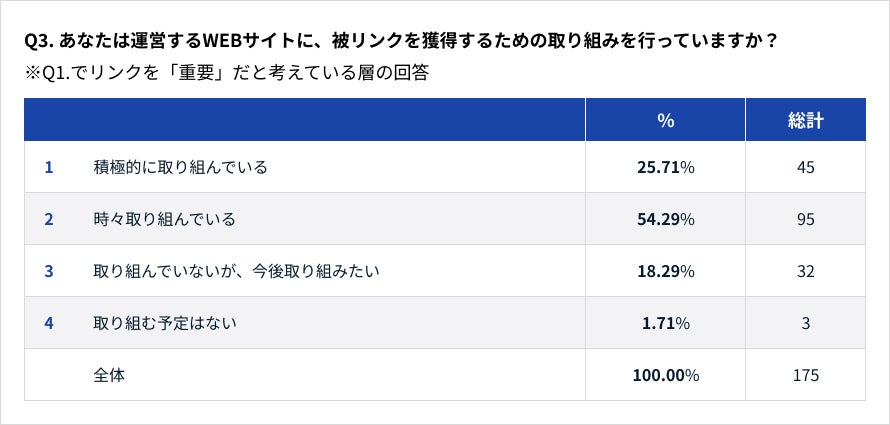Select the "積極的に取り組んでいる" row label

pyautogui.click(x=180, y=167)
